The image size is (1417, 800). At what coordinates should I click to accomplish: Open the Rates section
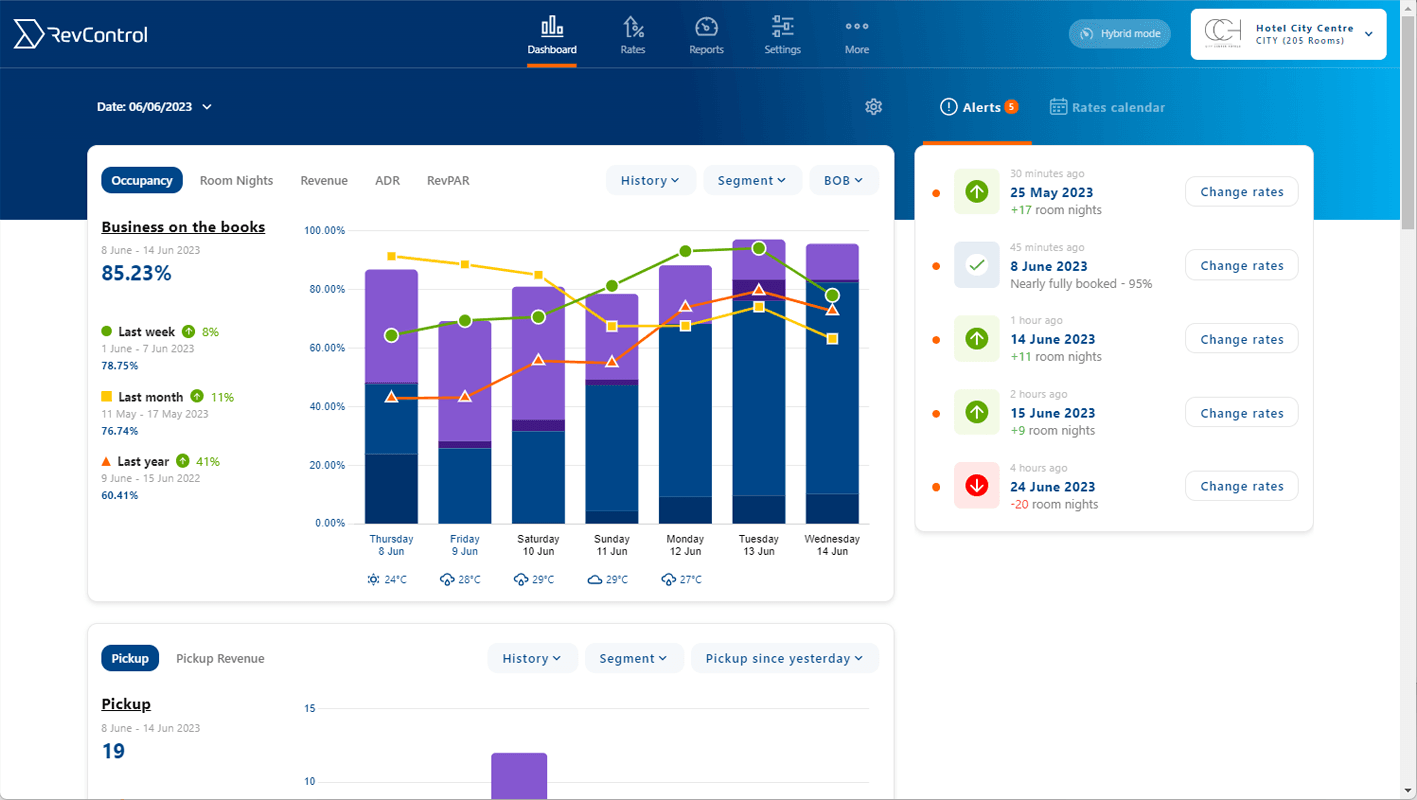pyautogui.click(x=632, y=35)
